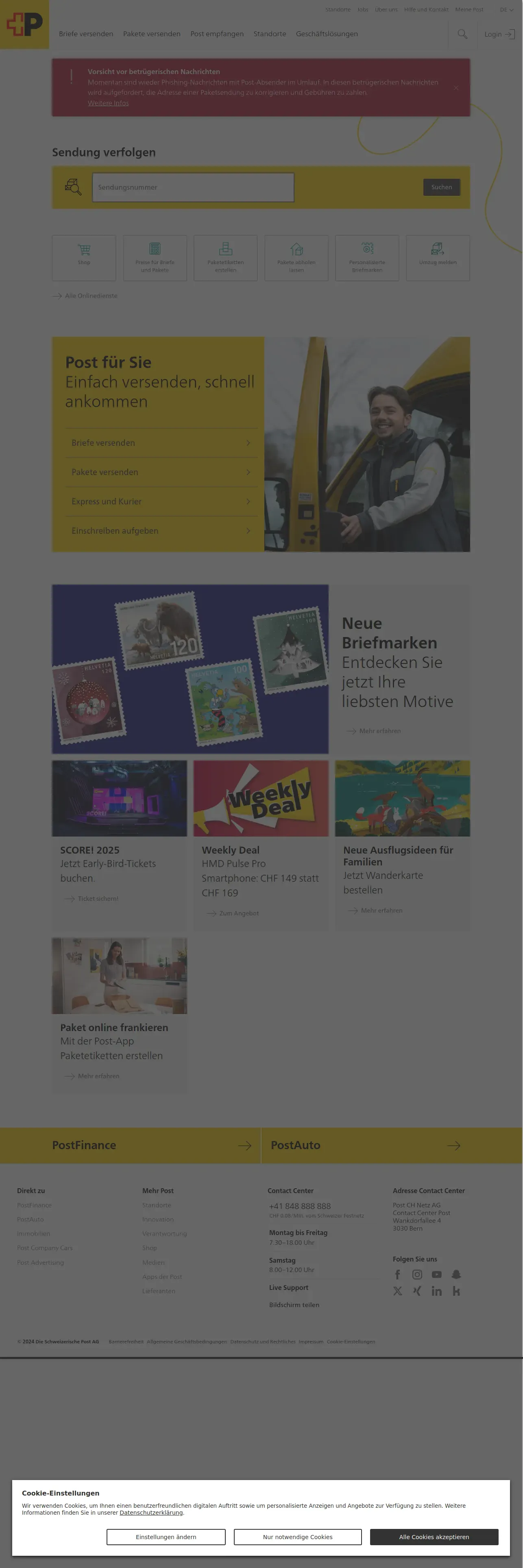Open the DE language dropdown
The height and width of the screenshot is (1568, 523).
pyautogui.click(x=507, y=10)
